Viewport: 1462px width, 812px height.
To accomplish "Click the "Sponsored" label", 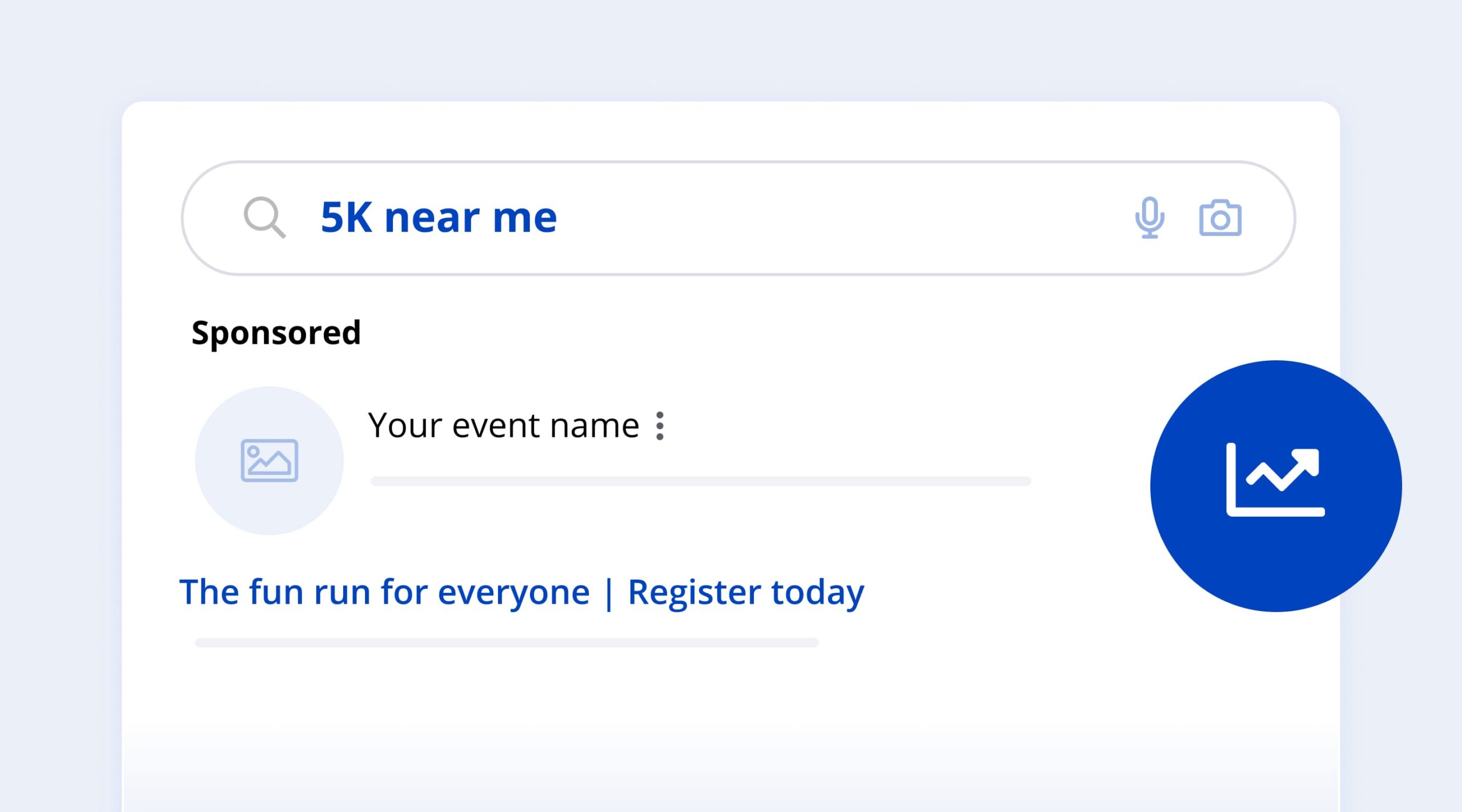I will pos(276,332).
